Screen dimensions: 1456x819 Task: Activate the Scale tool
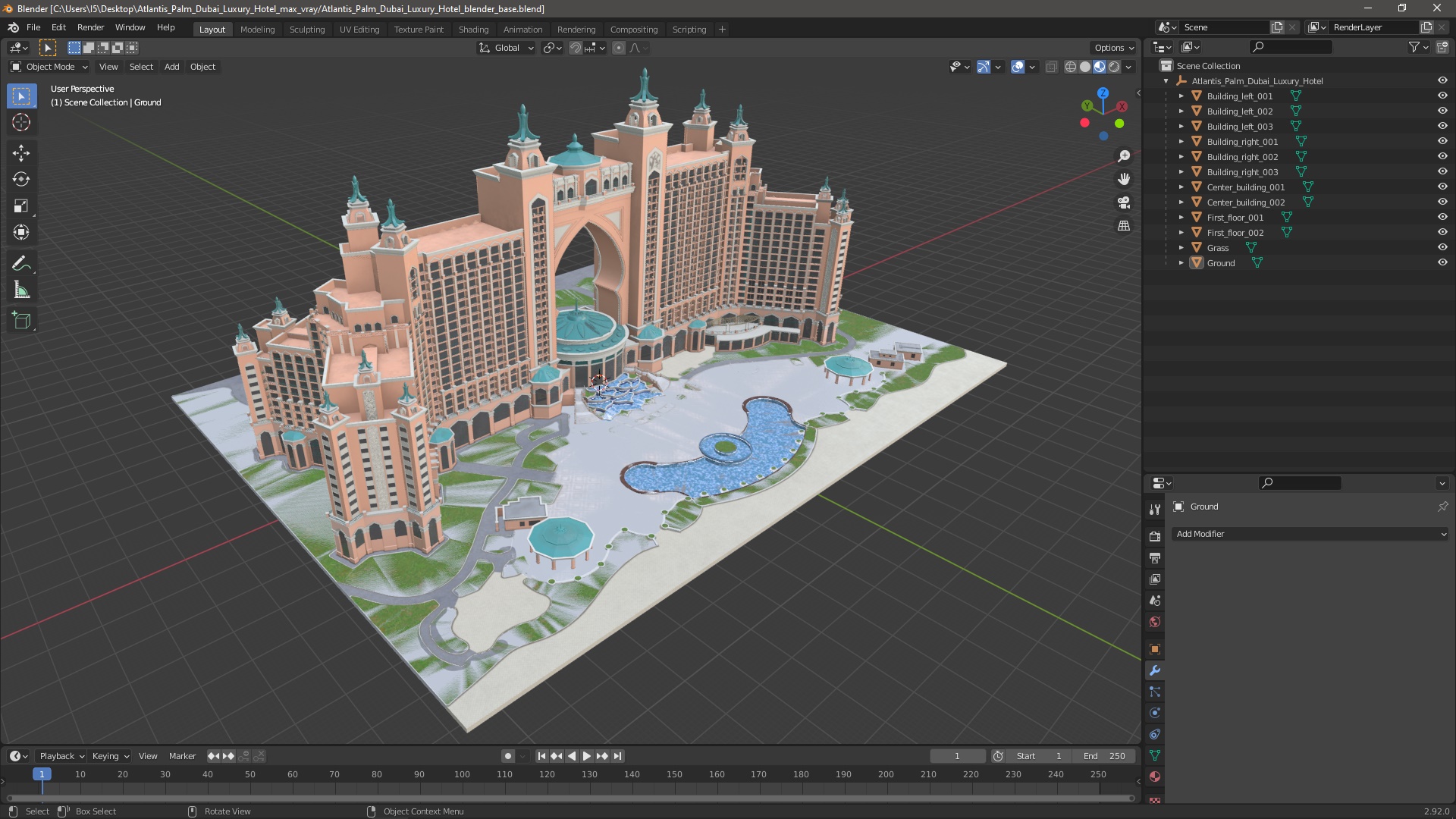(x=21, y=206)
